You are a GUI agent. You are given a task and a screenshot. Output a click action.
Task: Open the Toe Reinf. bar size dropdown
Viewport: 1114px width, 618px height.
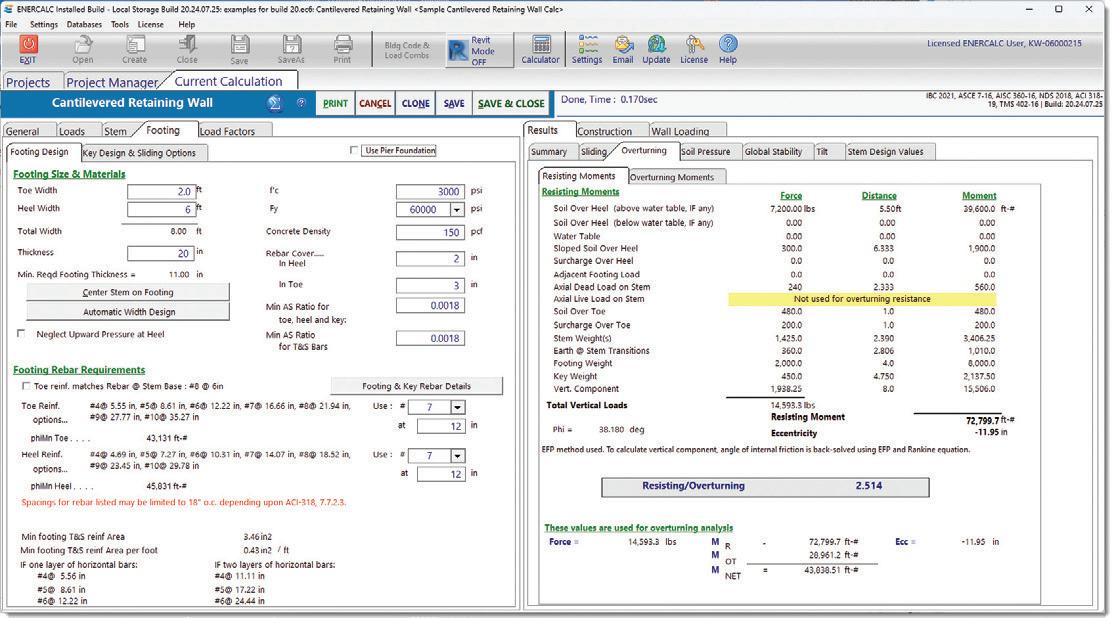tap(458, 407)
